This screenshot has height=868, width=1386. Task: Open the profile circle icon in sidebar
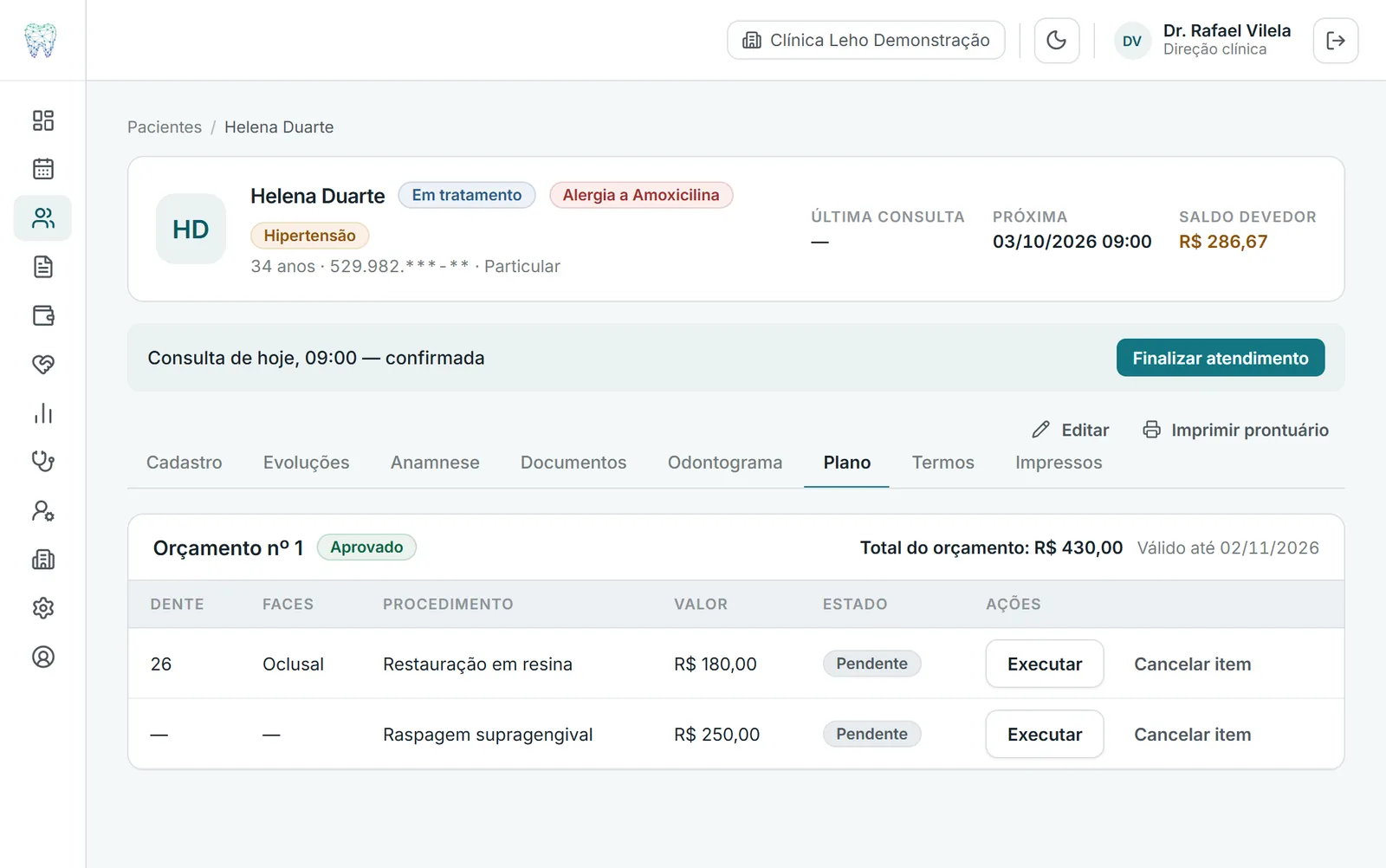42,657
